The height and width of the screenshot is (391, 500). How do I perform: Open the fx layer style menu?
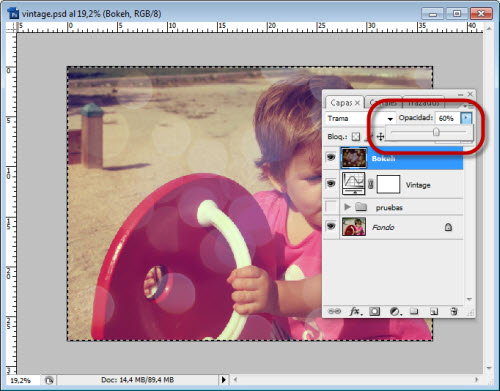[355, 311]
